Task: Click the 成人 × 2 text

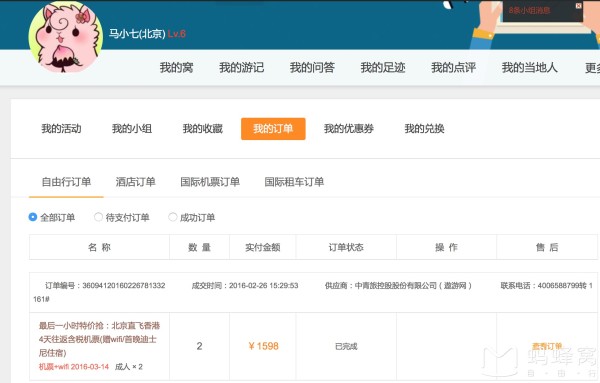Action: pyautogui.click(x=129, y=367)
